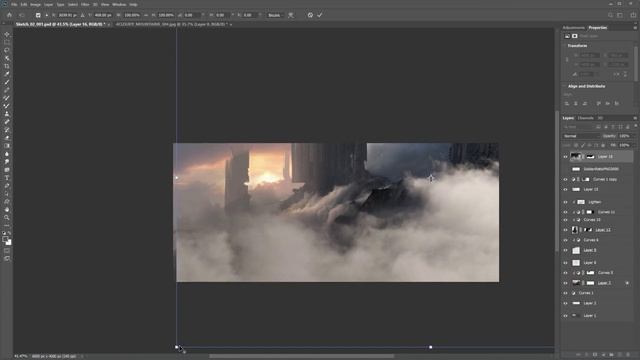The width and height of the screenshot is (640, 360).
Task: Create a new group folder icon
Action: 611,355
